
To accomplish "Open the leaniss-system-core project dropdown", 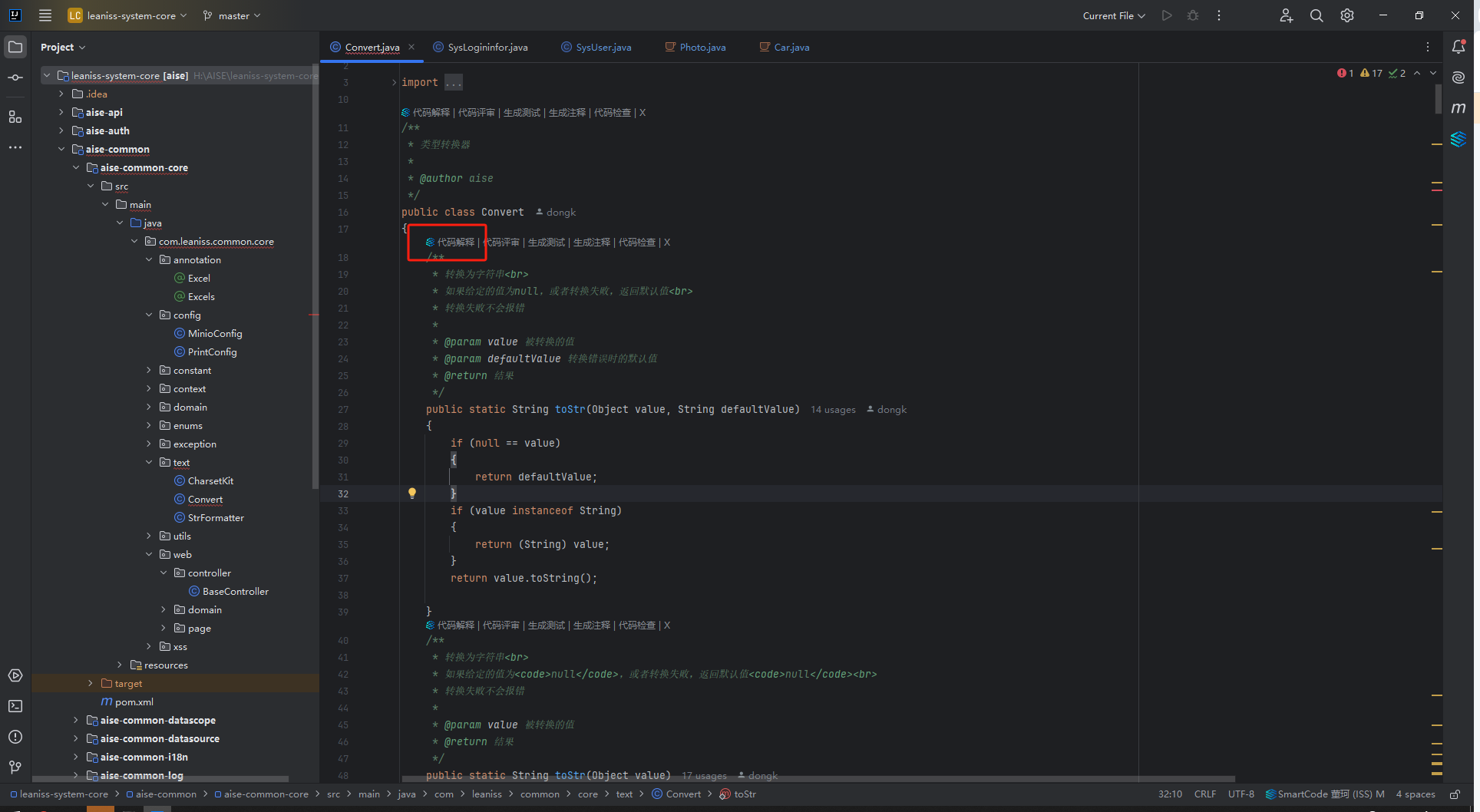I will 127,15.
